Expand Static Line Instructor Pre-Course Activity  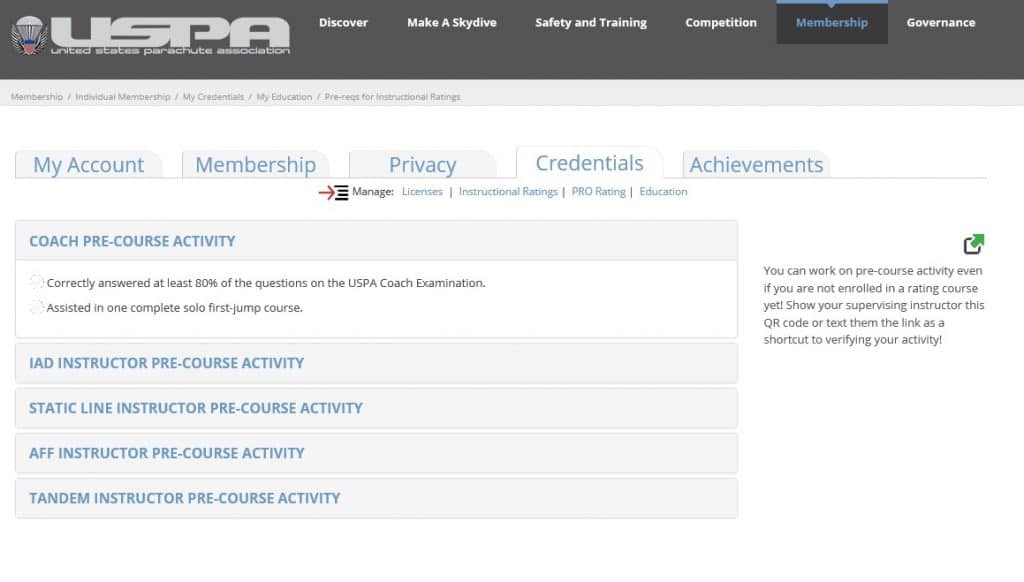(x=376, y=408)
